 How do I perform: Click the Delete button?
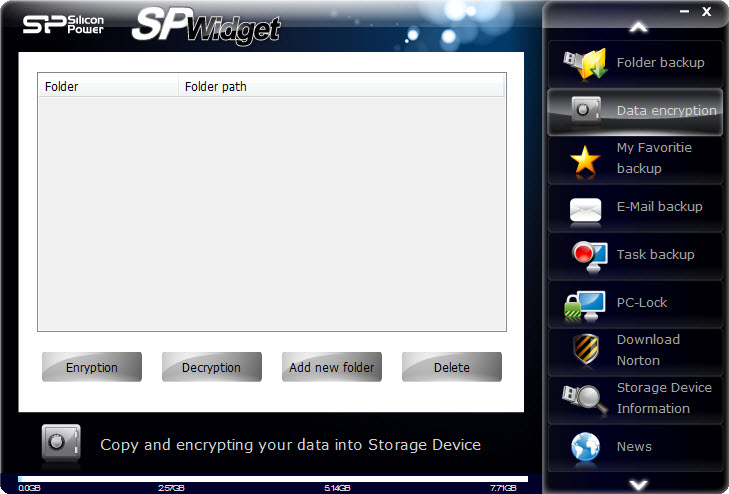pos(451,367)
